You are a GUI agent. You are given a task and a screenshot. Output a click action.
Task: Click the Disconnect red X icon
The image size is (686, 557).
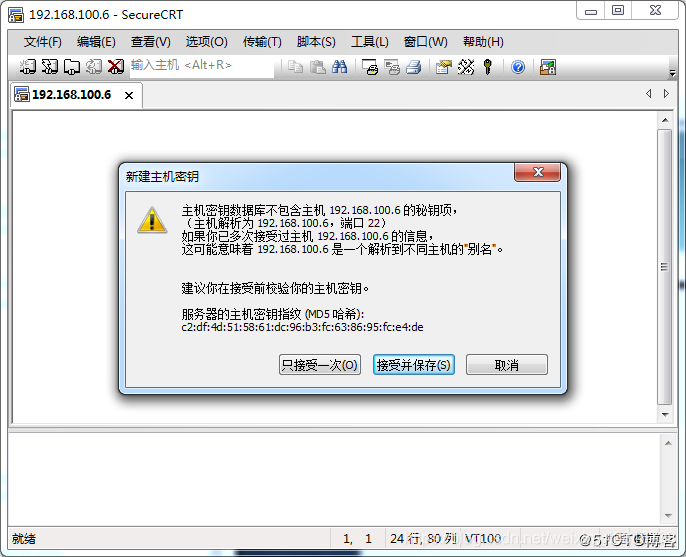(x=116, y=67)
